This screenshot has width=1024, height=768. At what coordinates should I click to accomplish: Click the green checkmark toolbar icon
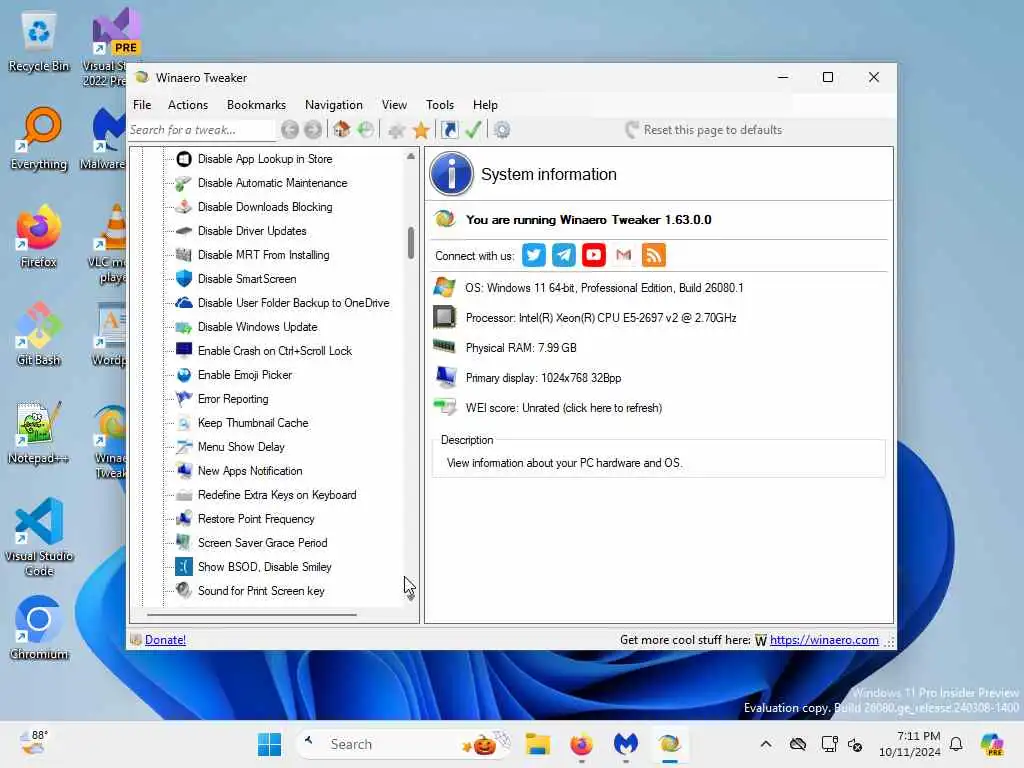[x=473, y=129]
